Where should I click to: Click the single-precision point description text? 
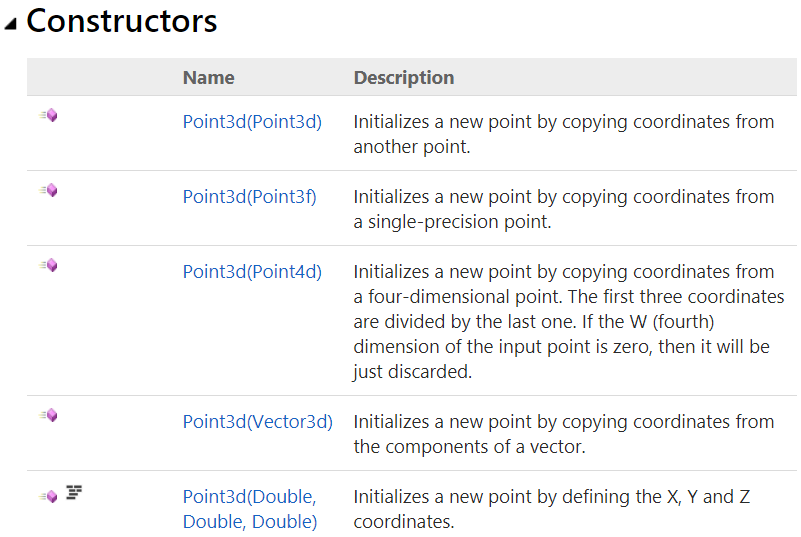563,209
